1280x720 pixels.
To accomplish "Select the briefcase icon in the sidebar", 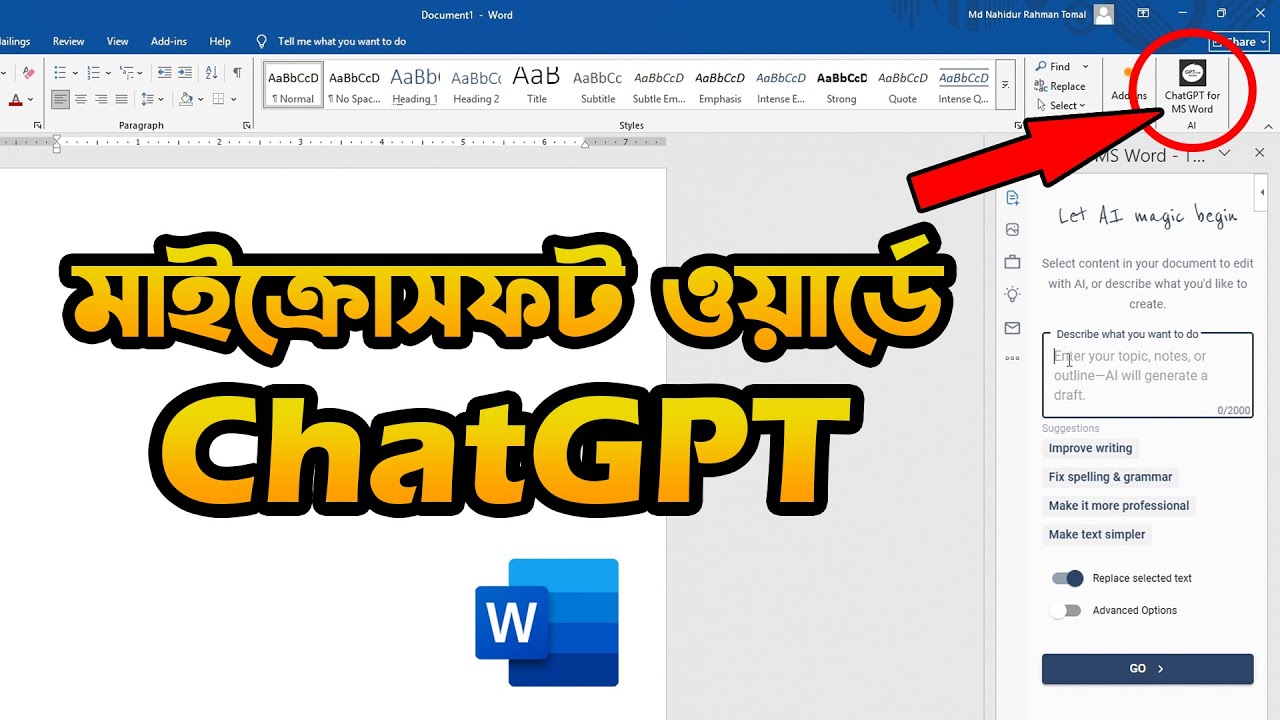I will tap(1013, 262).
